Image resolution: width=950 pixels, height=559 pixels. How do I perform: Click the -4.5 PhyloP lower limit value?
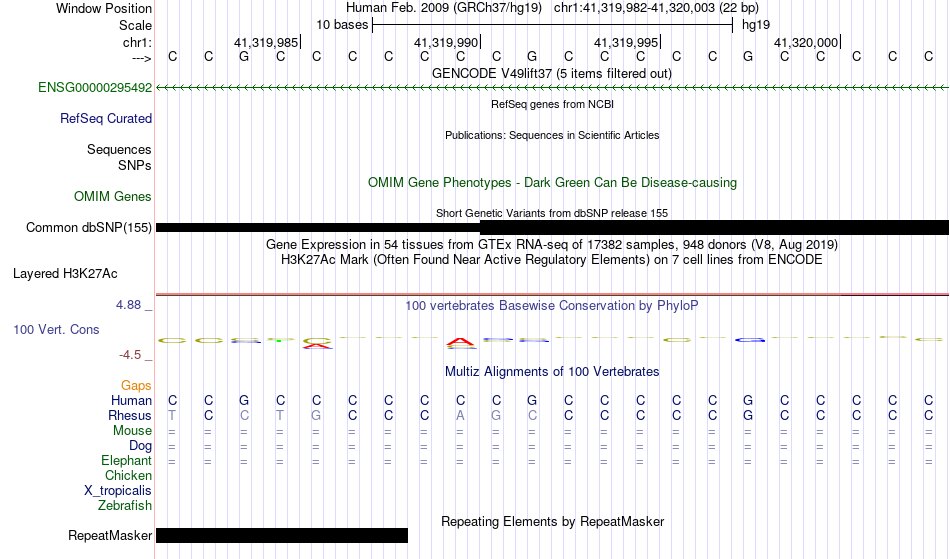point(130,354)
